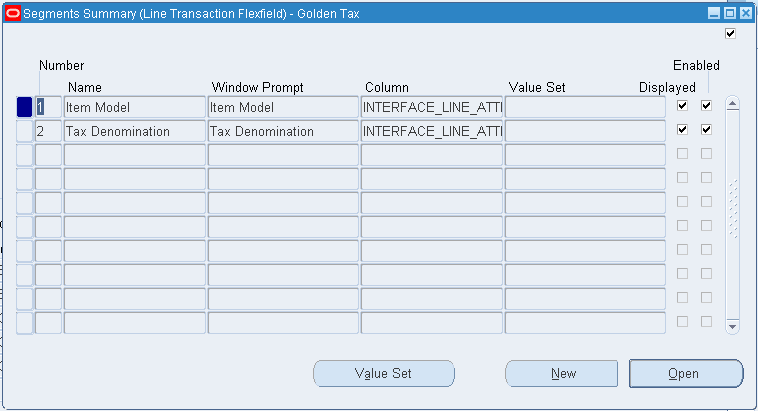The image size is (758, 411).
Task: Disable the Tax Denomination segment Enabled checkbox
Action: 706,129
